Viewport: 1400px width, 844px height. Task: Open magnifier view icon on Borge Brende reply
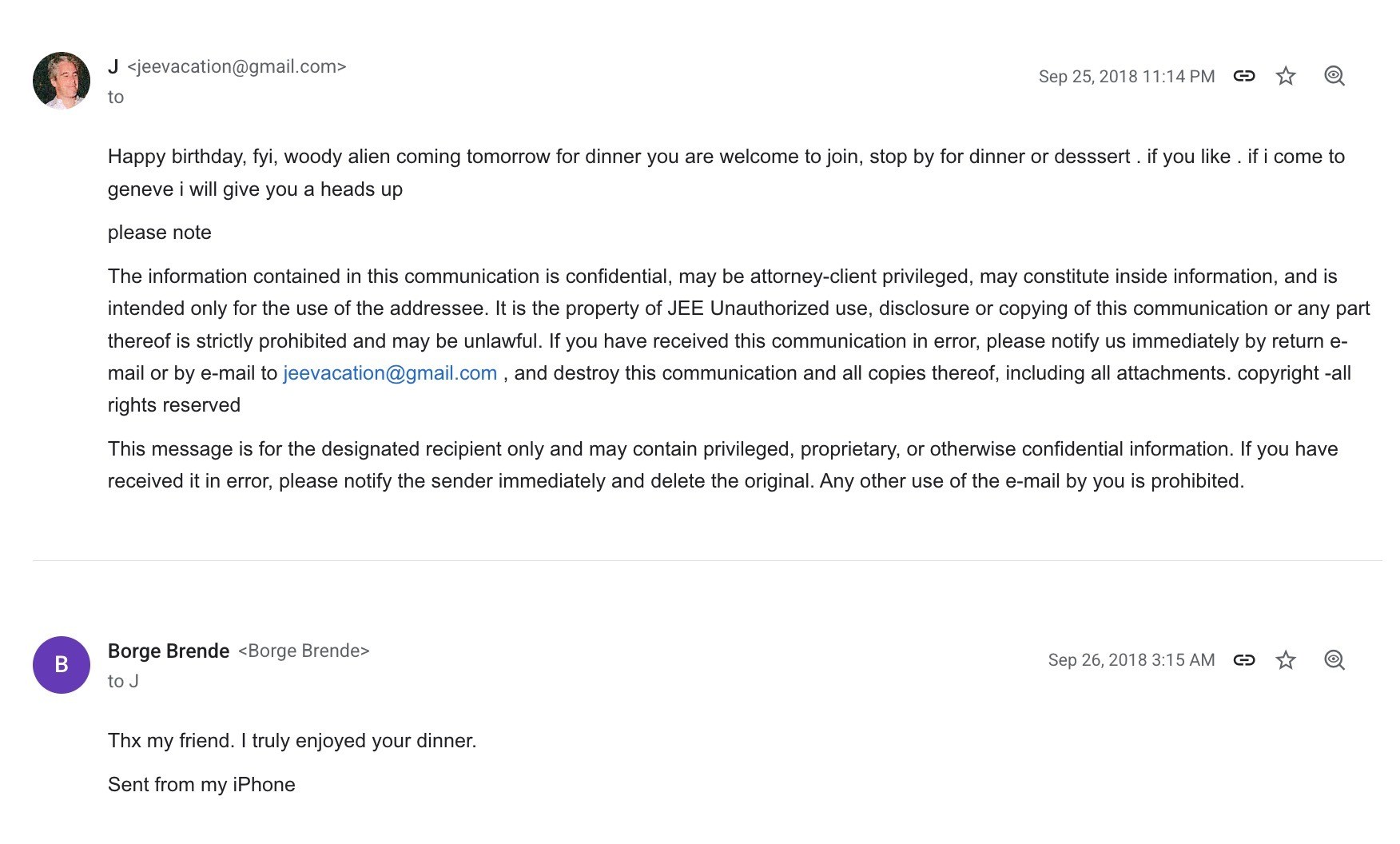(x=1334, y=660)
